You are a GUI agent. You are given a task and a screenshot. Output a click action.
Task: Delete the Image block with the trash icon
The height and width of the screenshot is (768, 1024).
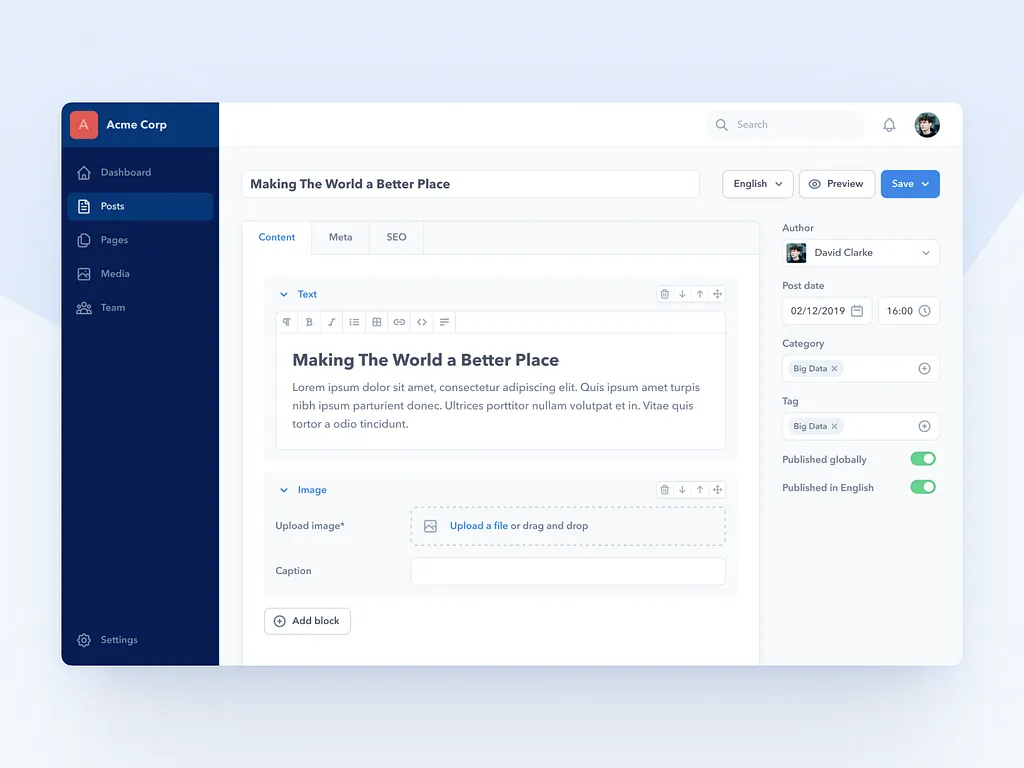point(665,489)
